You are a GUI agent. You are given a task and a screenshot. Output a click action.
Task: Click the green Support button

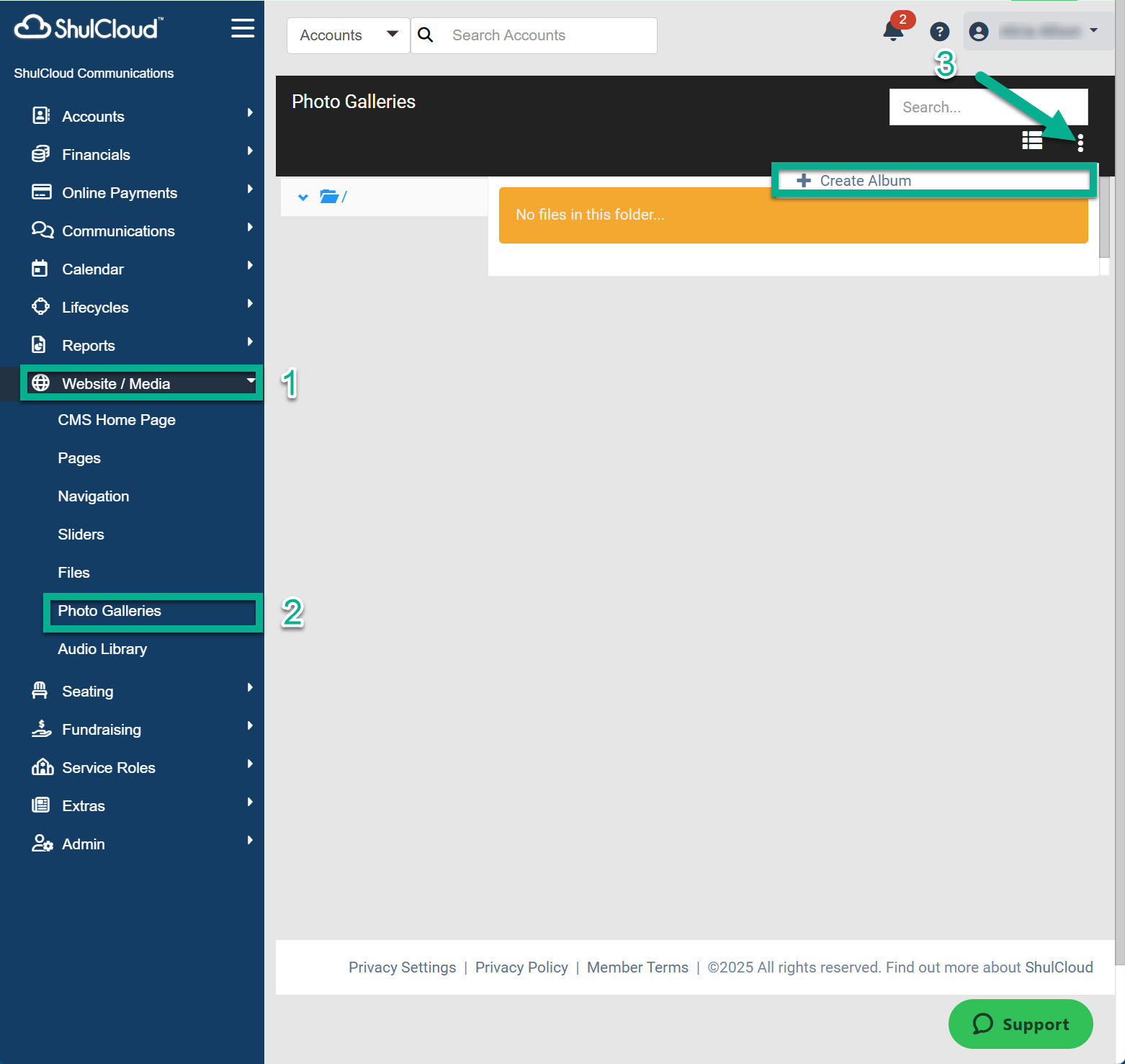click(1020, 1024)
